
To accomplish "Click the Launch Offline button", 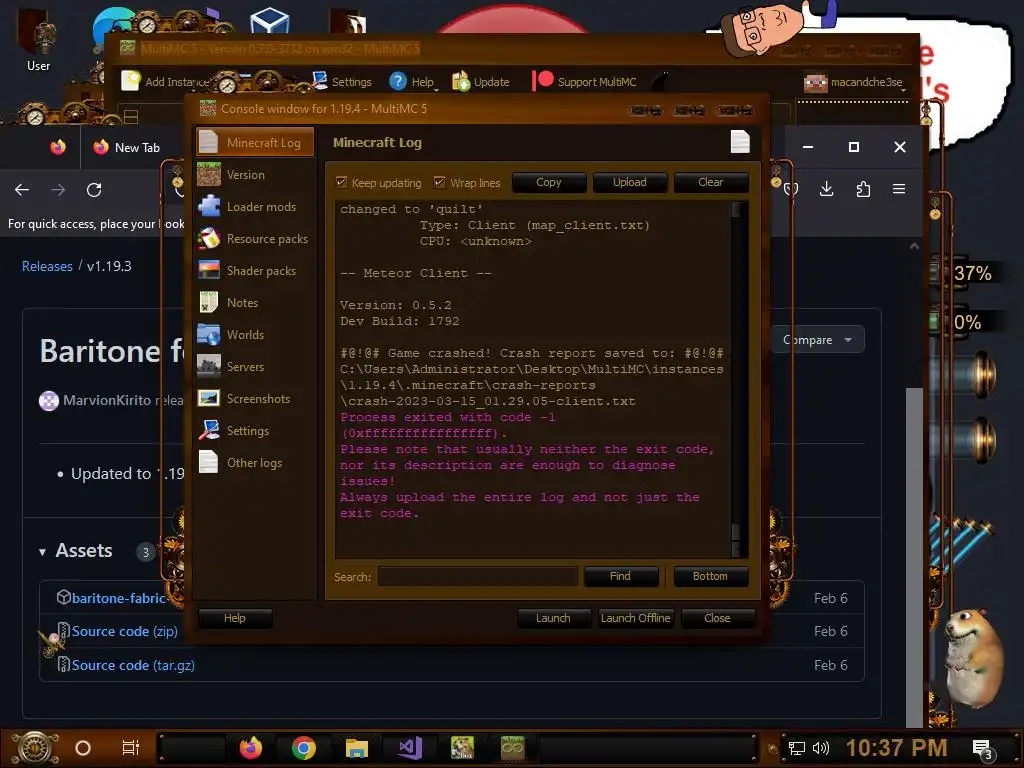I will click(x=635, y=618).
